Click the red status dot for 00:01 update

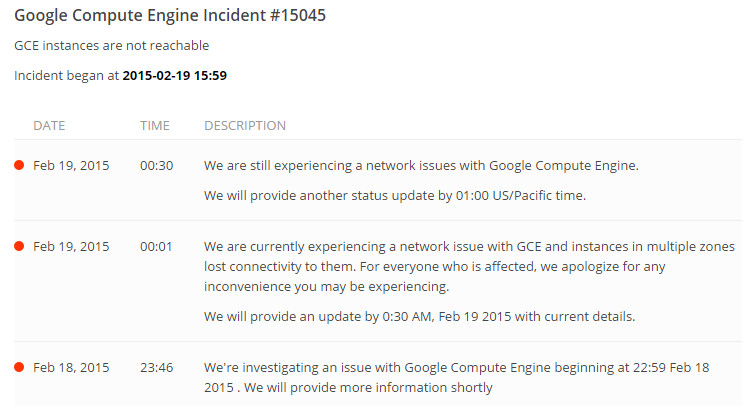click(x=19, y=247)
